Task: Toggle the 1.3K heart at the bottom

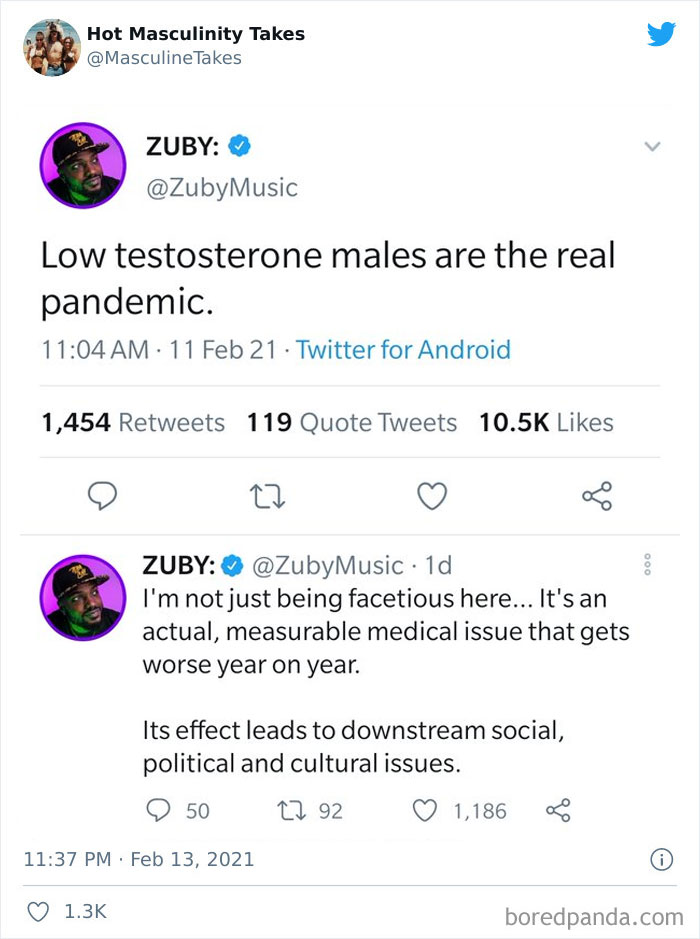Action: coord(38,912)
